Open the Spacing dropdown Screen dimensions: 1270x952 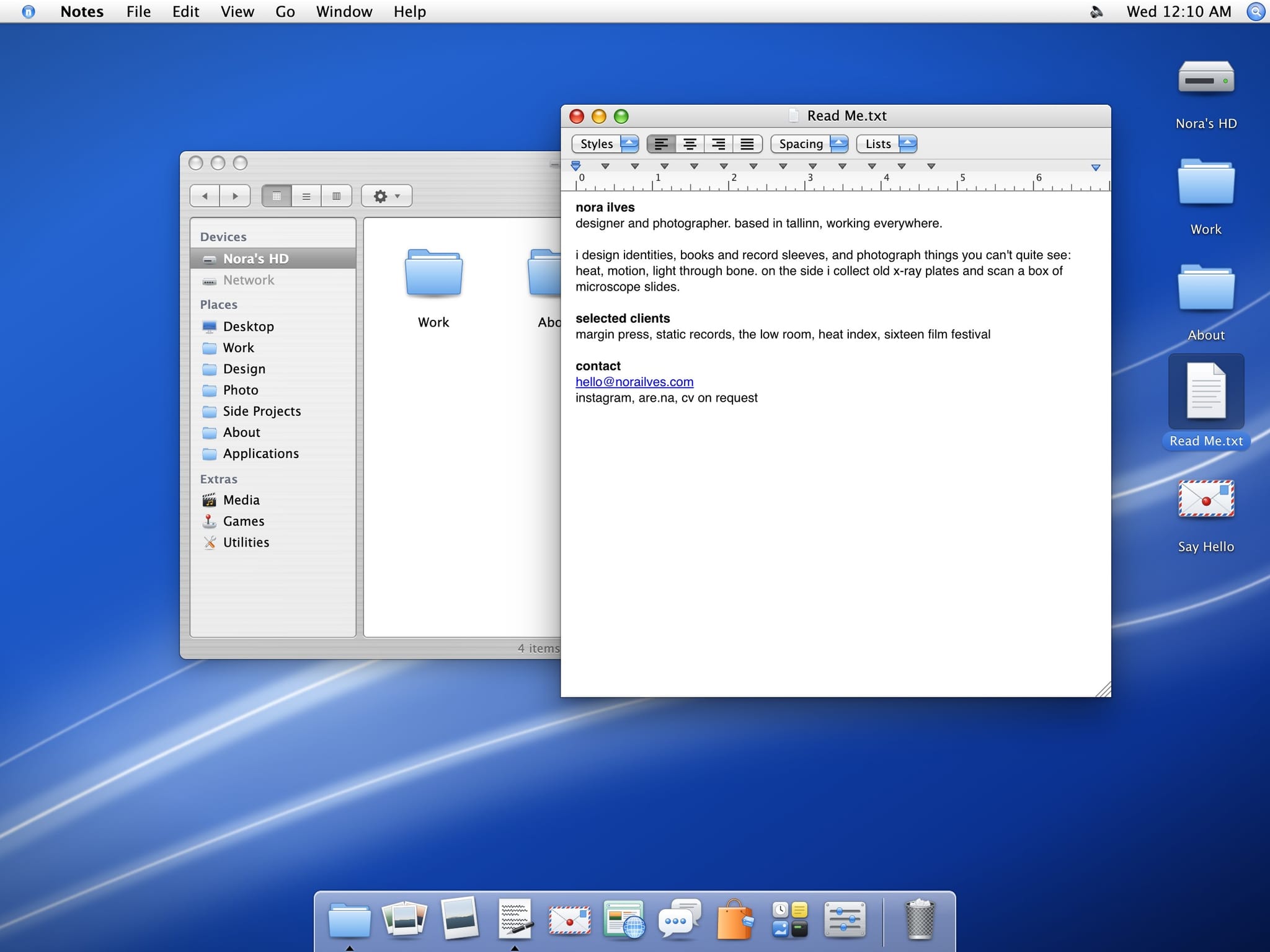(x=809, y=144)
